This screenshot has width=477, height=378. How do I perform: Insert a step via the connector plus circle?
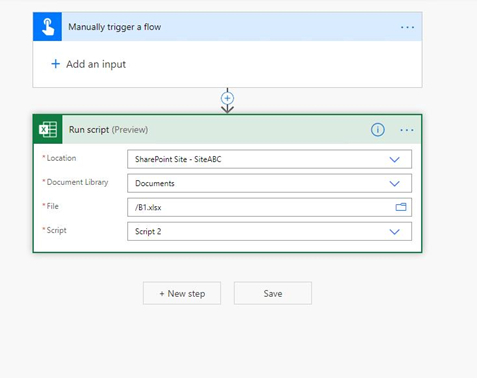[x=227, y=98]
